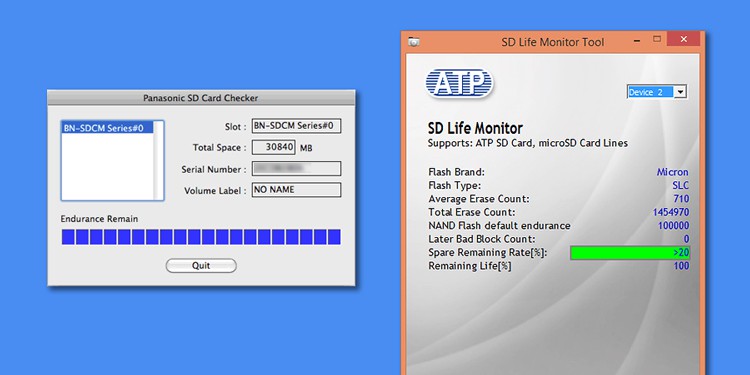Screen dimensions: 750x375
Task: Click the Total Space label
Action: (x=220, y=148)
